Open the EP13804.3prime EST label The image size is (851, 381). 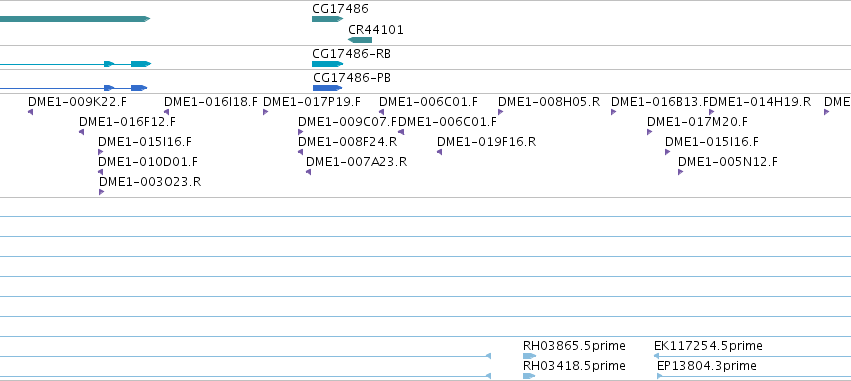pos(707,366)
